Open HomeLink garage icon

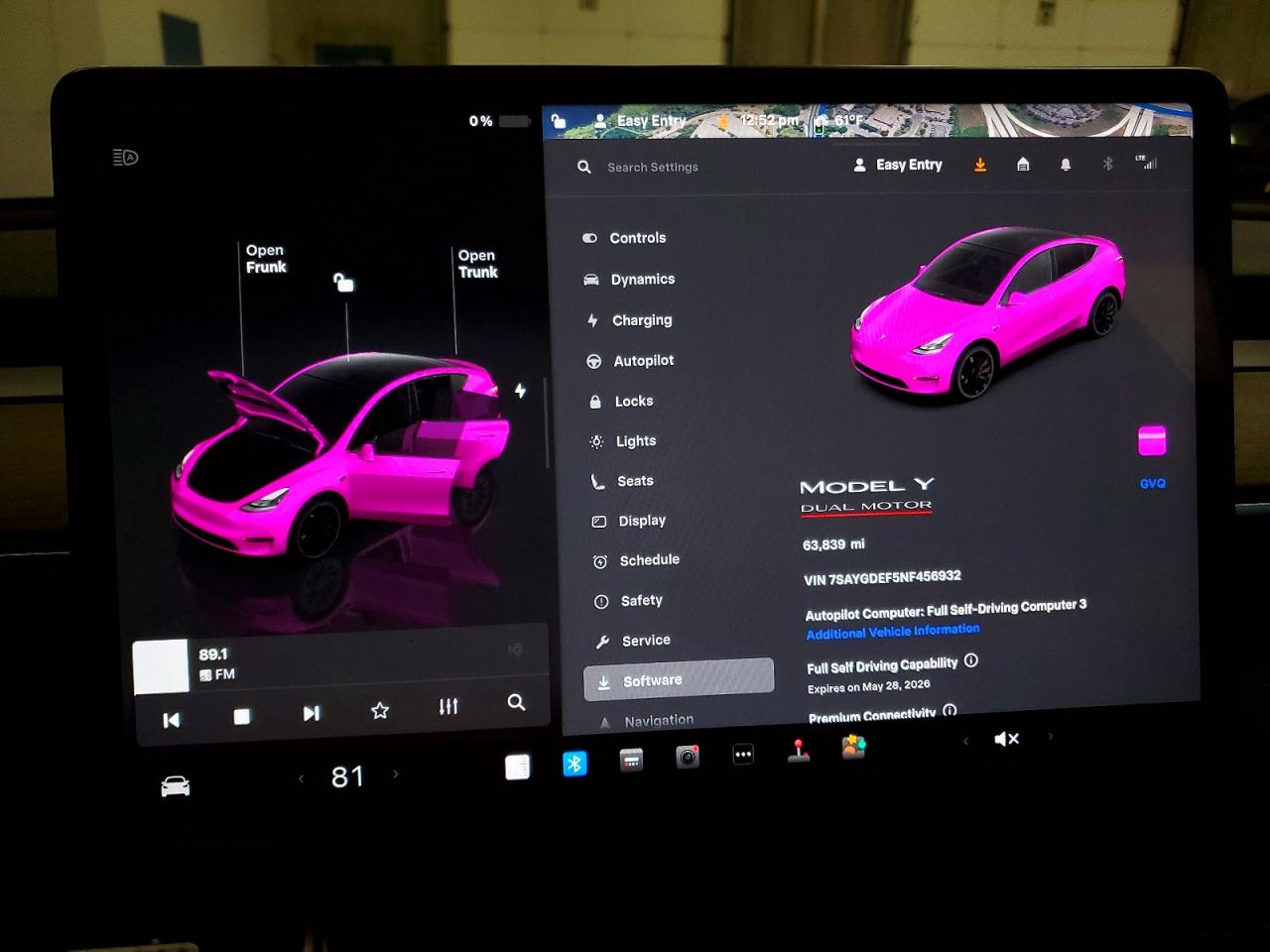tap(1023, 165)
